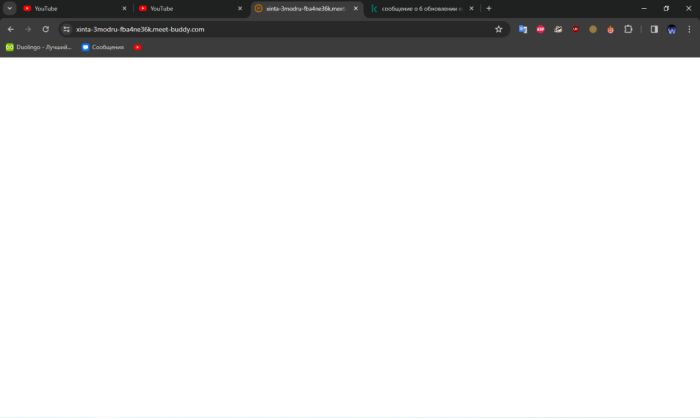The height and width of the screenshot is (418, 700).
Task: Open Google Translate extension
Action: 523,29
